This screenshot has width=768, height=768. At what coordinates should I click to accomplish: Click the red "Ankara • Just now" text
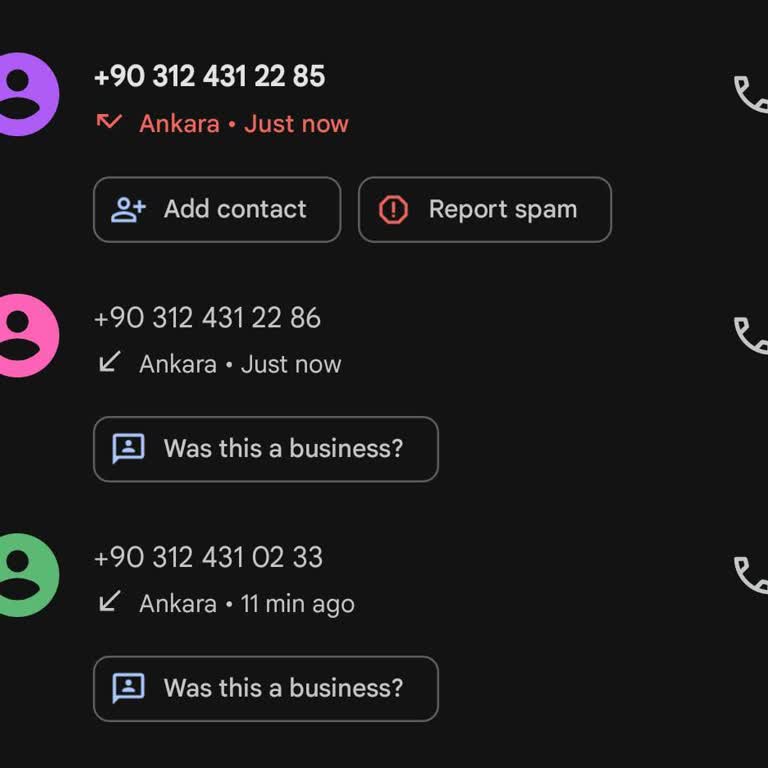click(244, 124)
